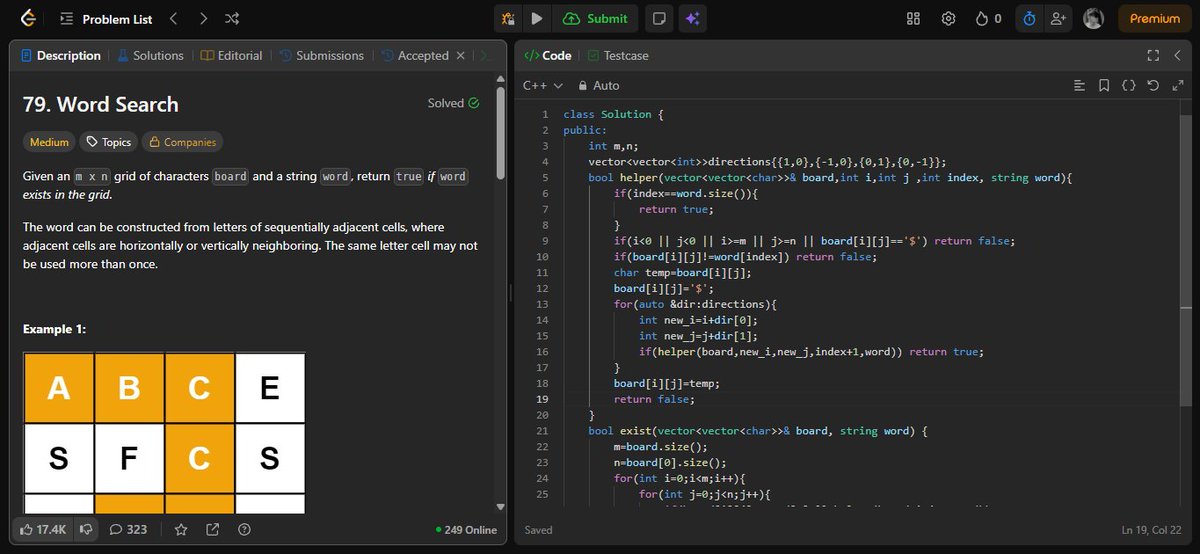Submit the solution
1200x554 pixels.
point(596,18)
